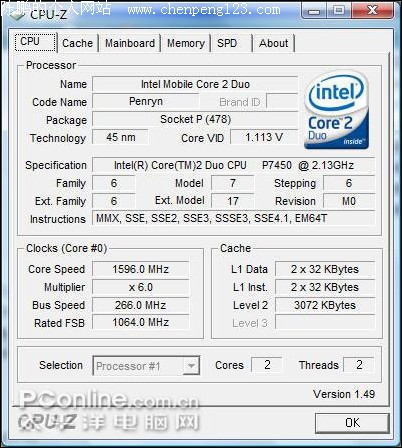Switch to the Cache tab
The image size is (402, 448).
(77, 43)
